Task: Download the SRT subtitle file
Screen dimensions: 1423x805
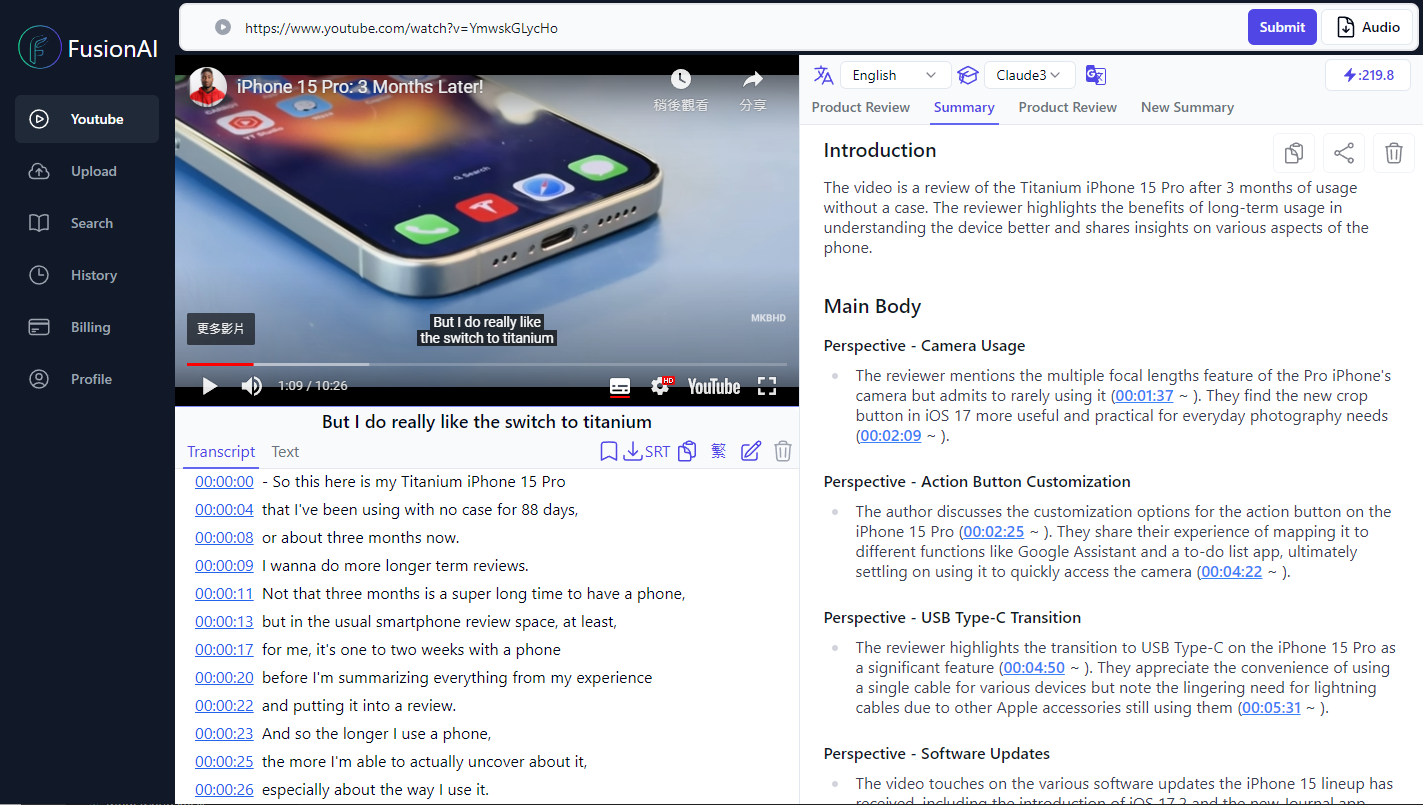Action: (x=646, y=452)
